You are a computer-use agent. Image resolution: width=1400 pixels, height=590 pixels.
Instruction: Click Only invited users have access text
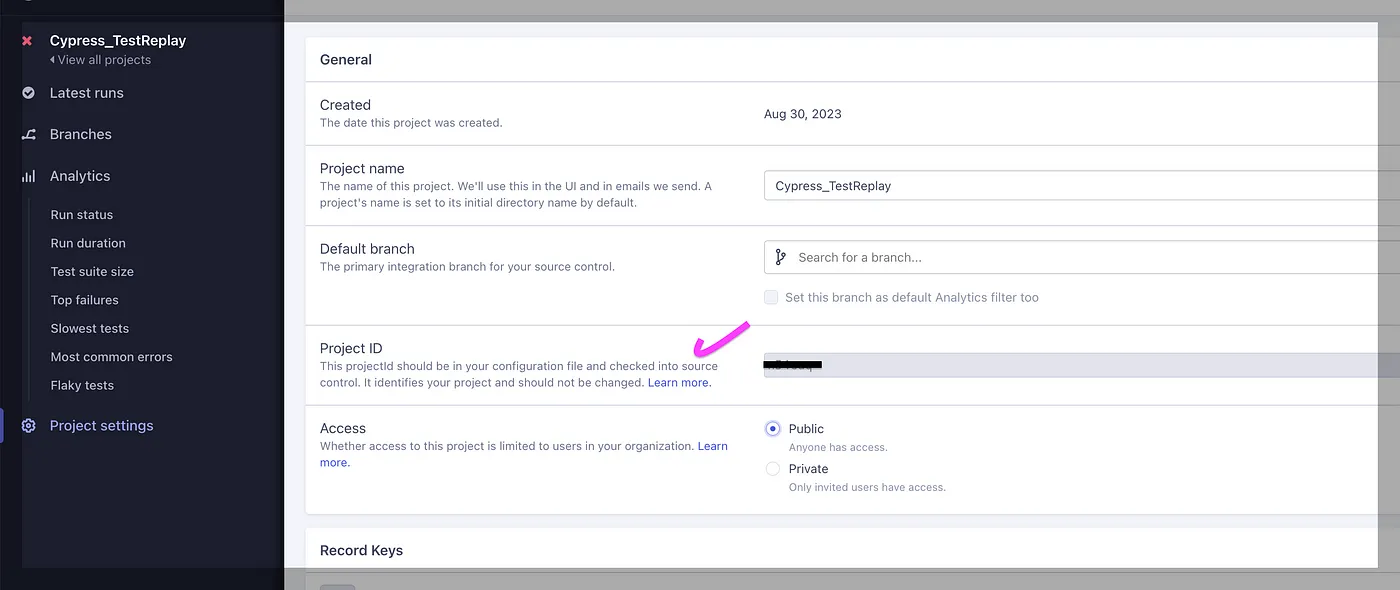tap(867, 487)
